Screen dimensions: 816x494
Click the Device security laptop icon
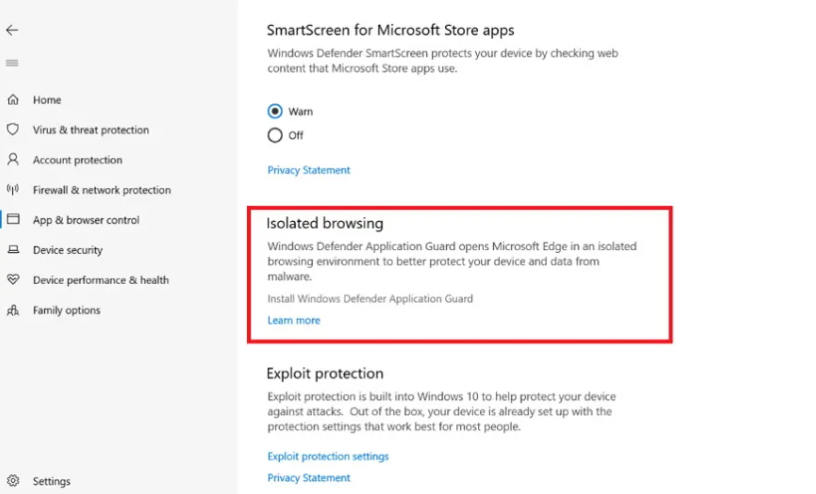(13, 250)
